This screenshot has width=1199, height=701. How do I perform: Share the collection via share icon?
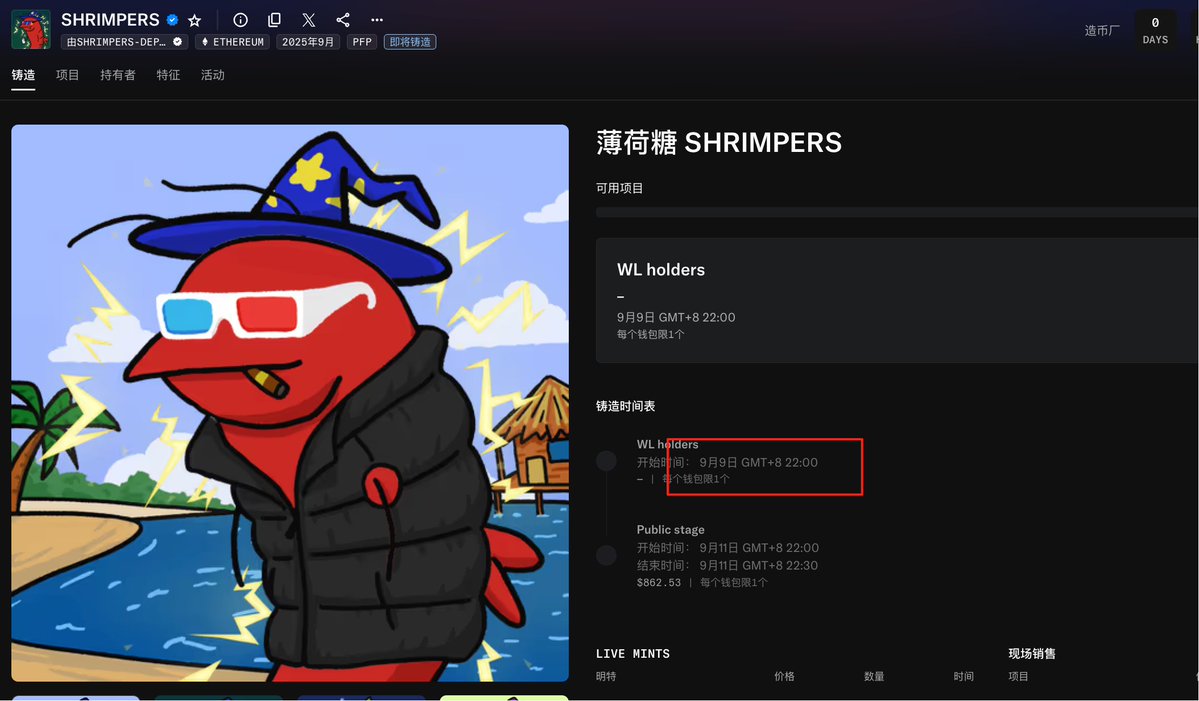(343, 20)
